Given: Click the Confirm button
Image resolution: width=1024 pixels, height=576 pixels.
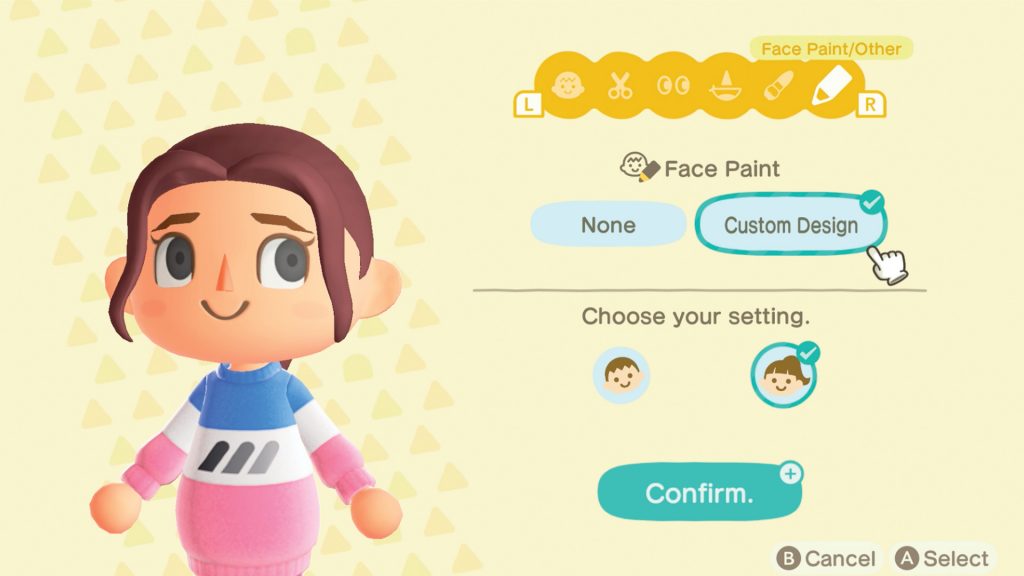Looking at the screenshot, I should tap(699, 492).
